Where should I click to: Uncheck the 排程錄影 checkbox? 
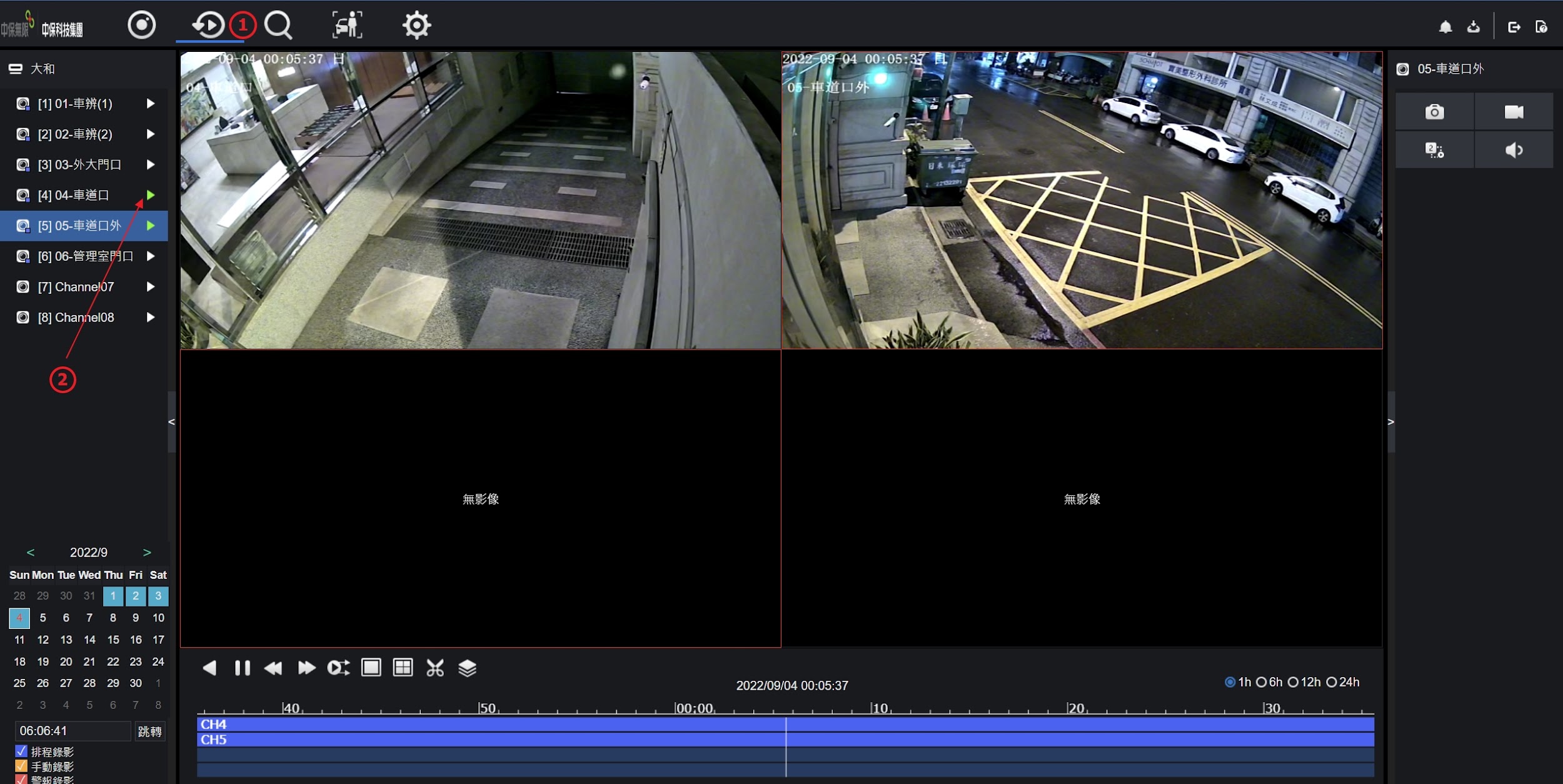coord(21,751)
